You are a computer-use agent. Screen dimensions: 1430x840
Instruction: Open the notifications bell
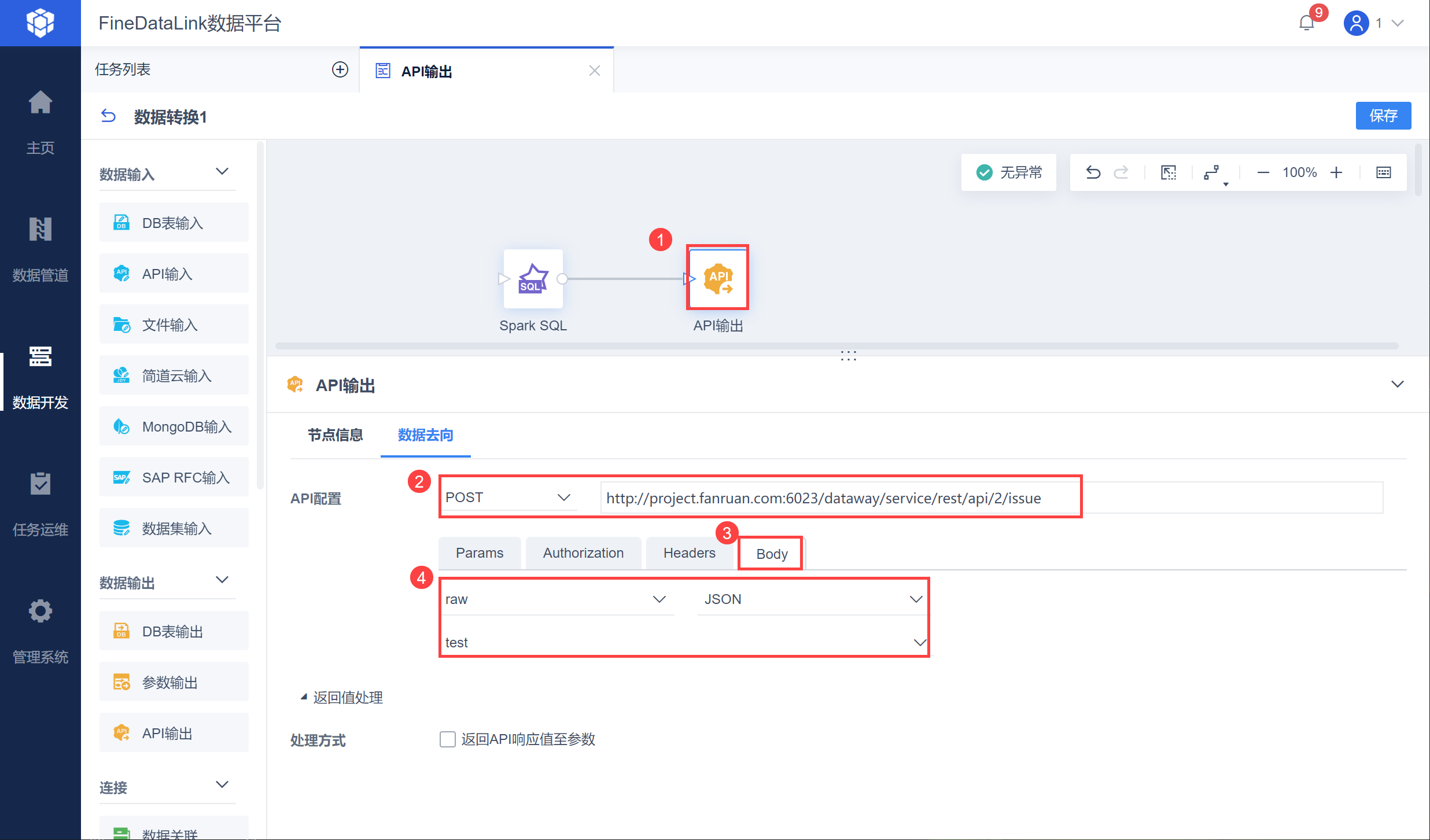1306,23
